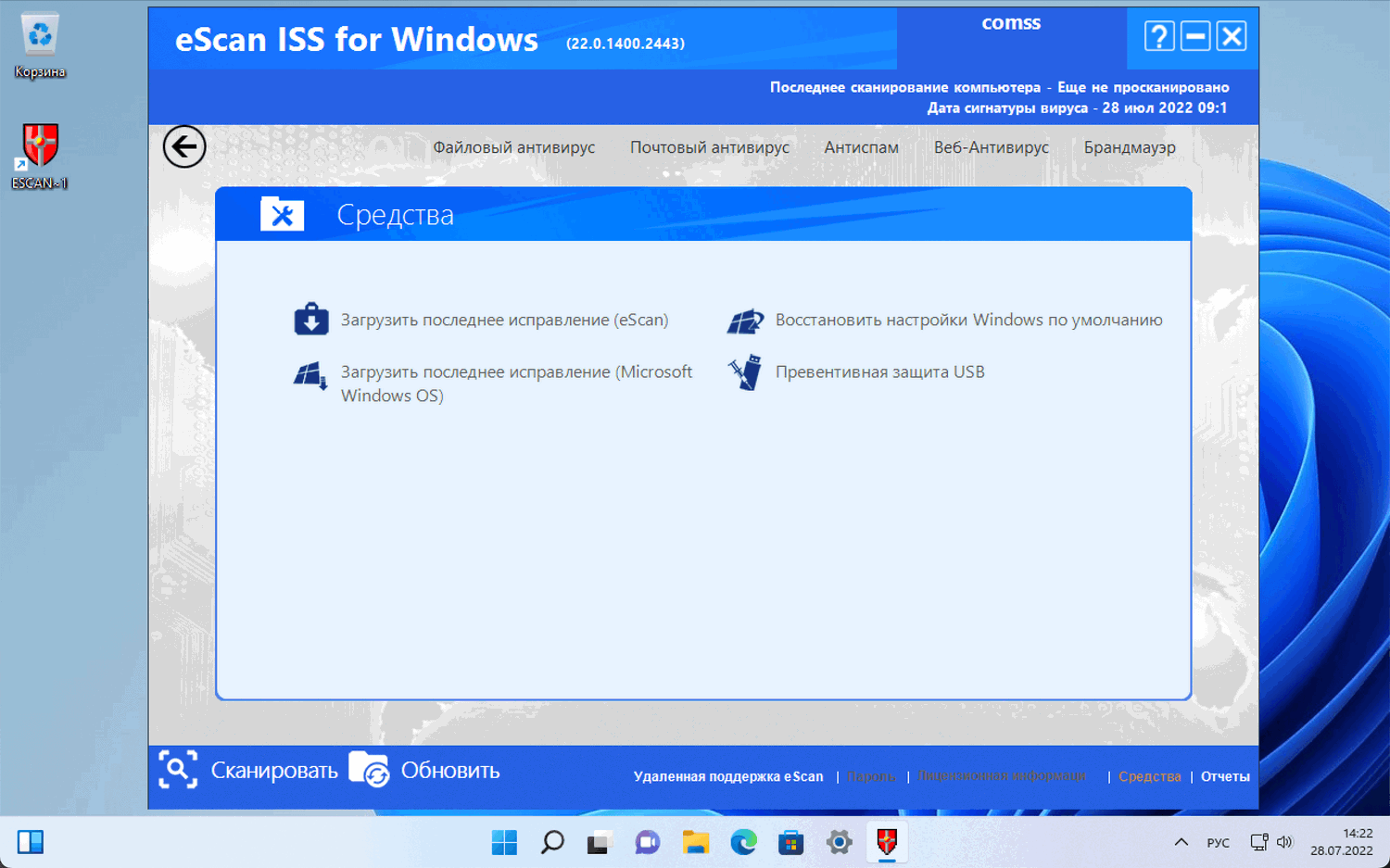Click the download eScan hotfix icon
The height and width of the screenshot is (868, 1390).
coord(311,319)
